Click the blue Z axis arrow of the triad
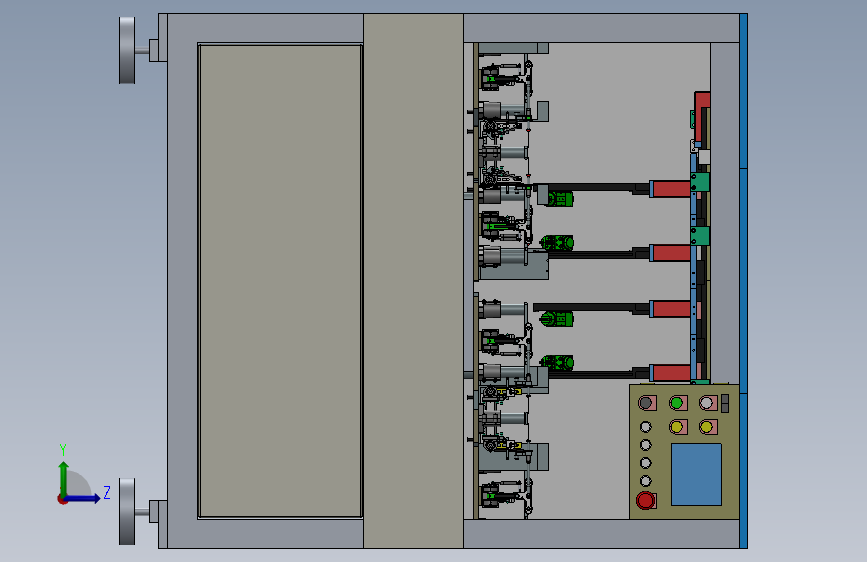867x562 pixels. coord(83,498)
